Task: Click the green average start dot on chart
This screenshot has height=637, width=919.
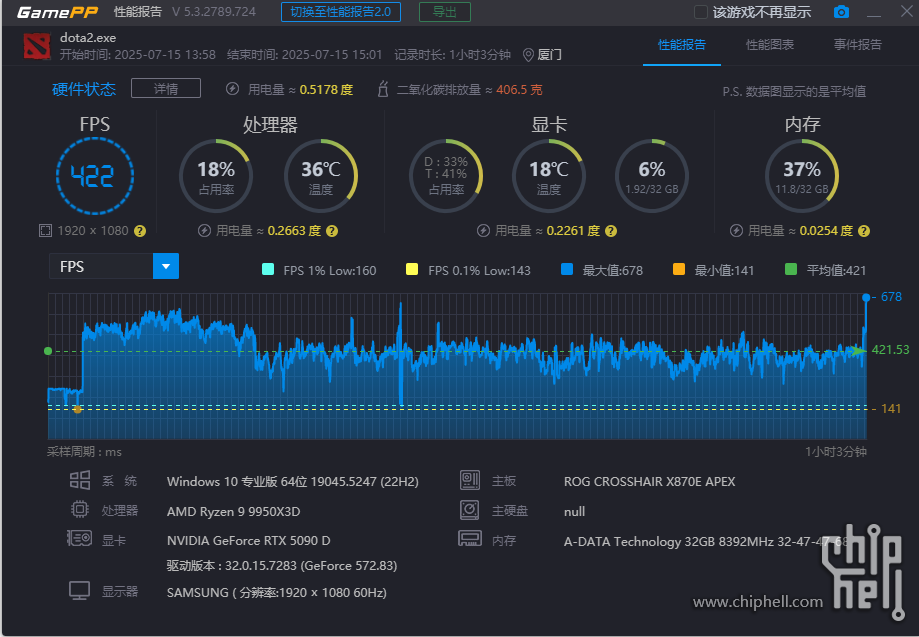Action: tap(48, 351)
